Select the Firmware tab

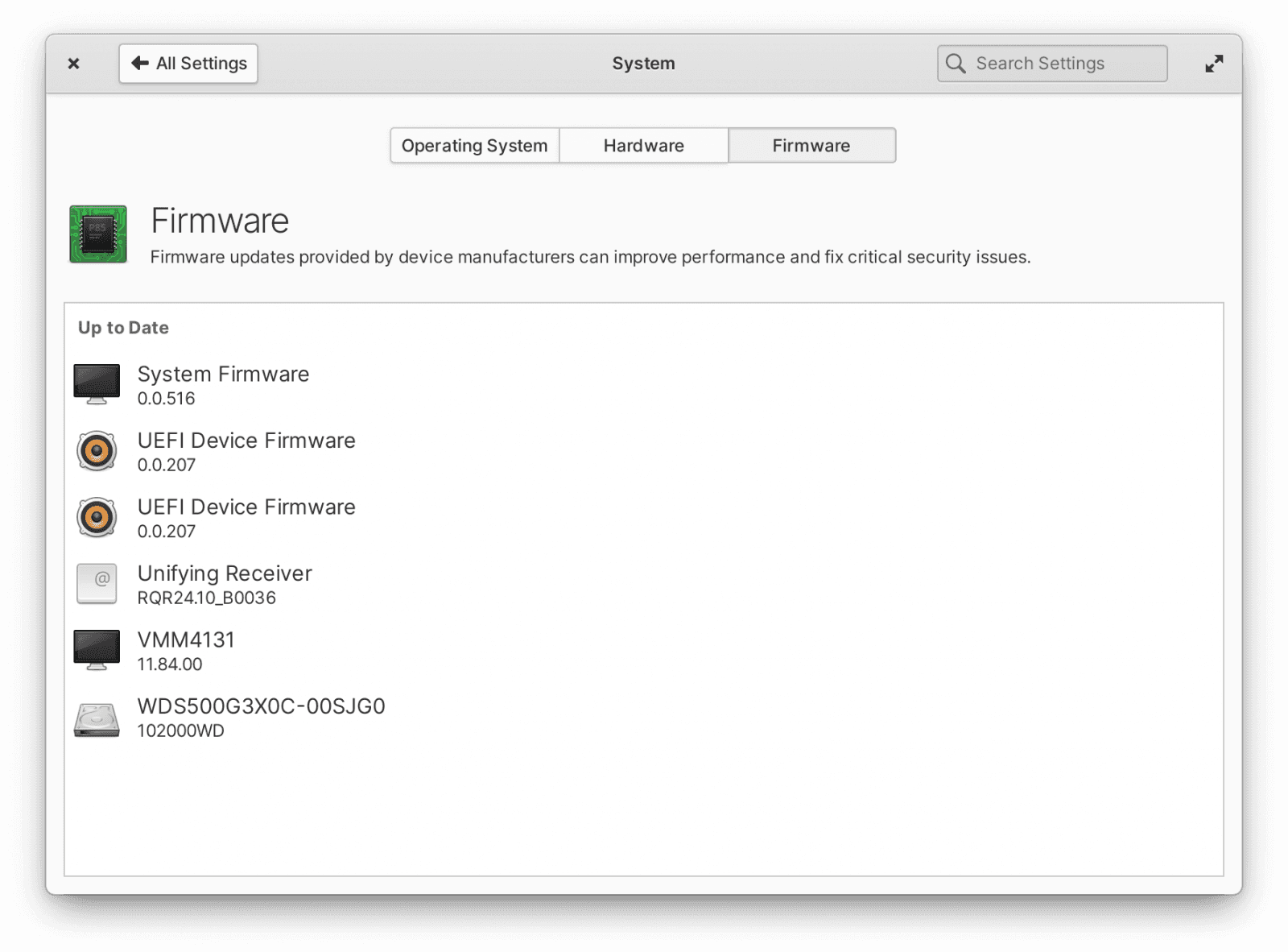click(811, 145)
